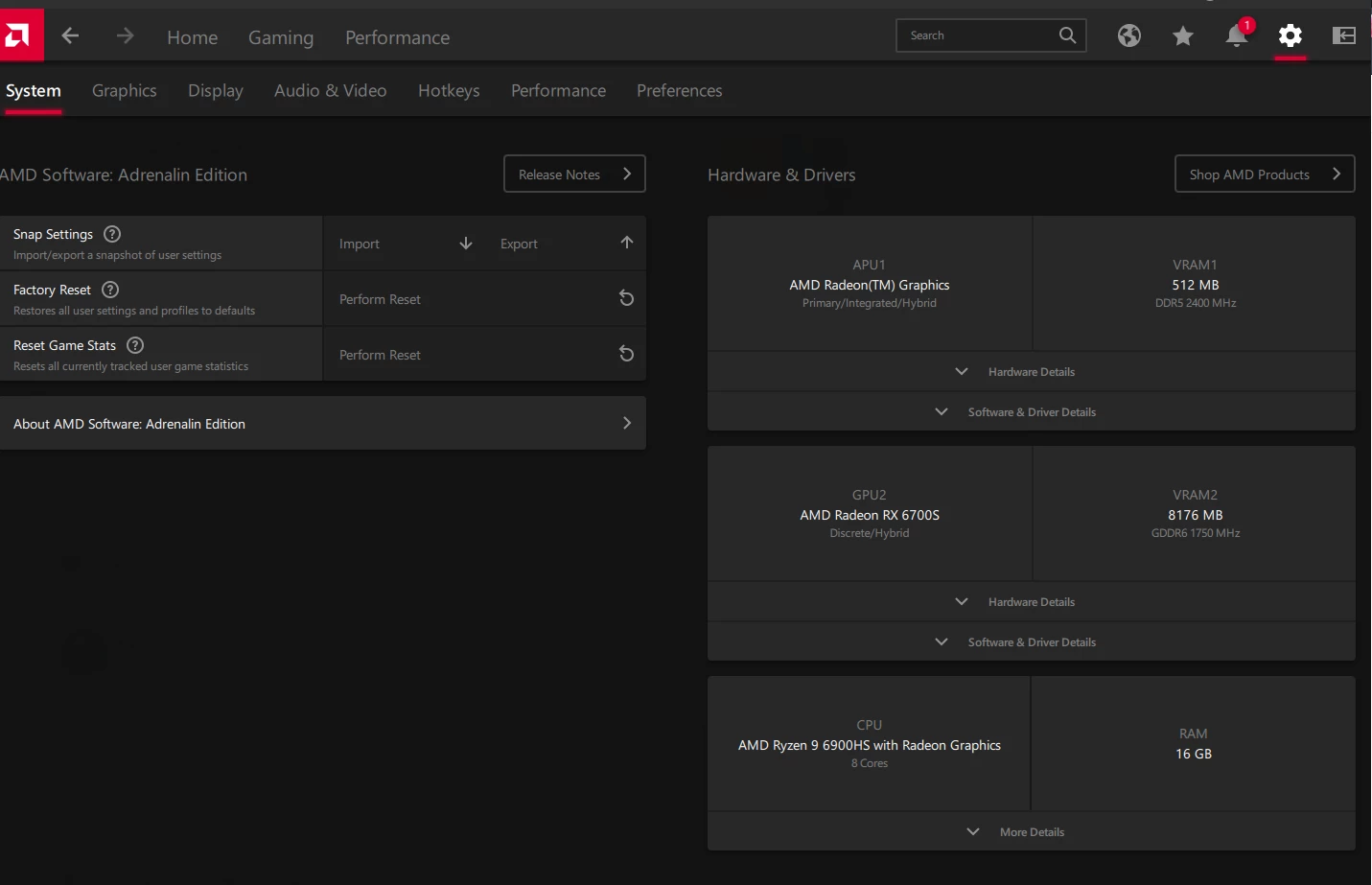Click the 512 MB VRAM1 value

(x=1196, y=285)
